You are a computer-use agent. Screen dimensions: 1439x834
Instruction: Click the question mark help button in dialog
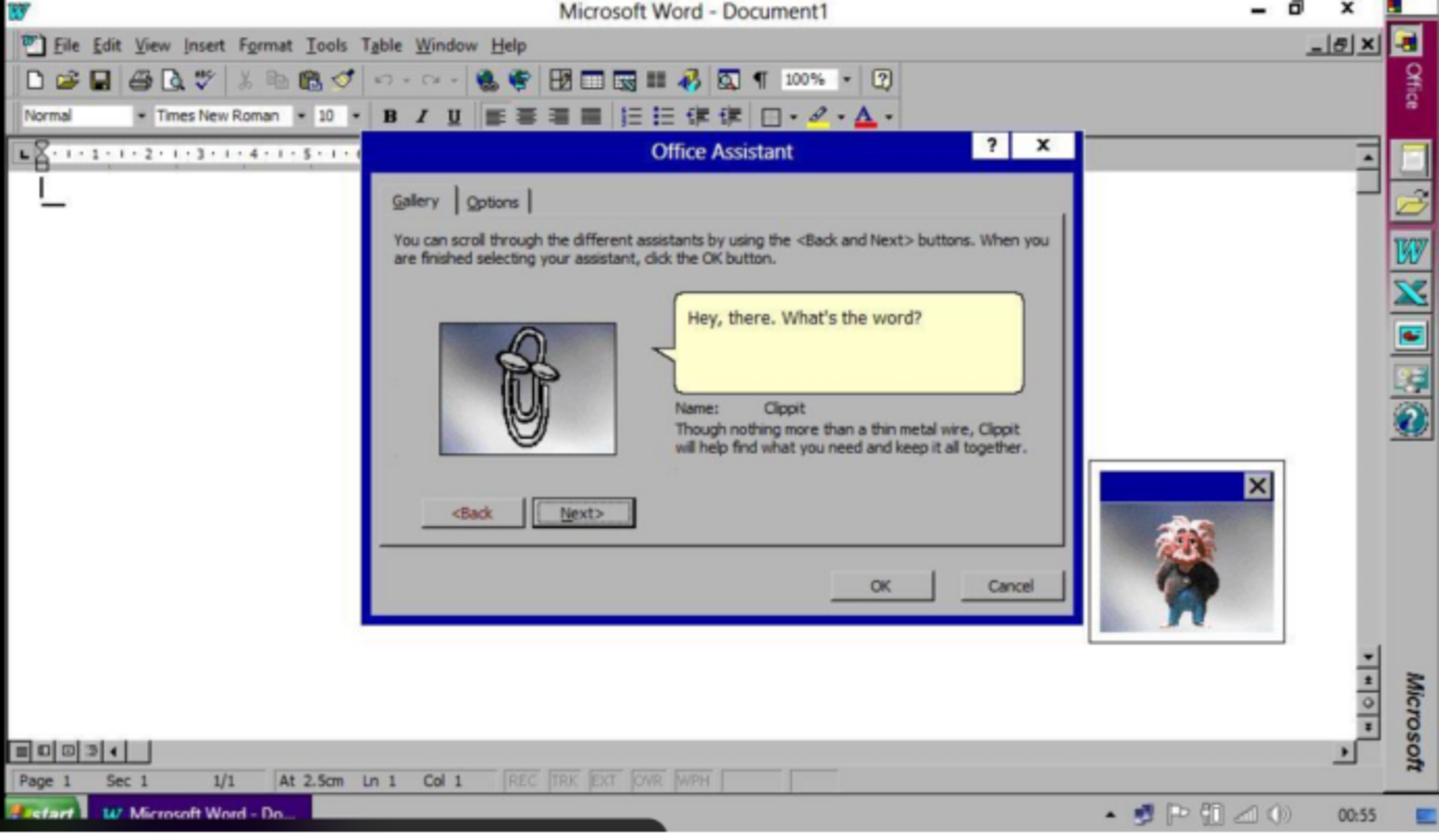coord(990,145)
